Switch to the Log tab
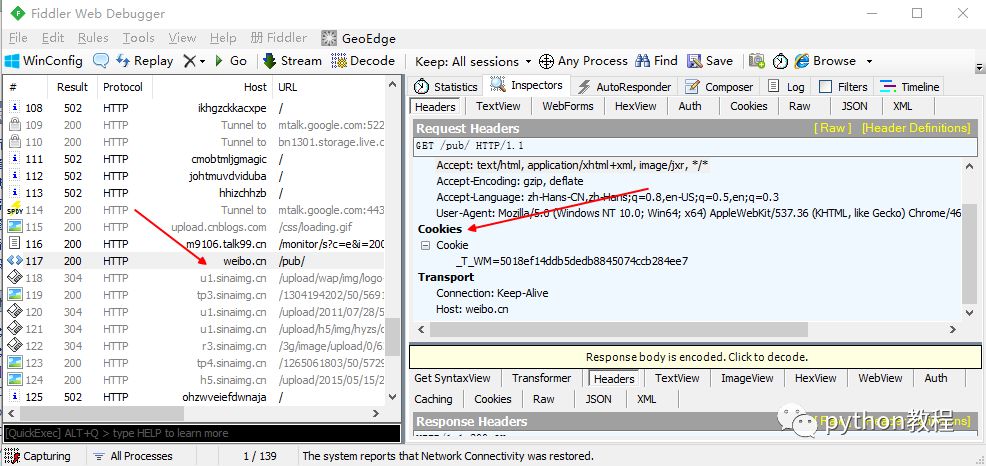 (x=786, y=87)
